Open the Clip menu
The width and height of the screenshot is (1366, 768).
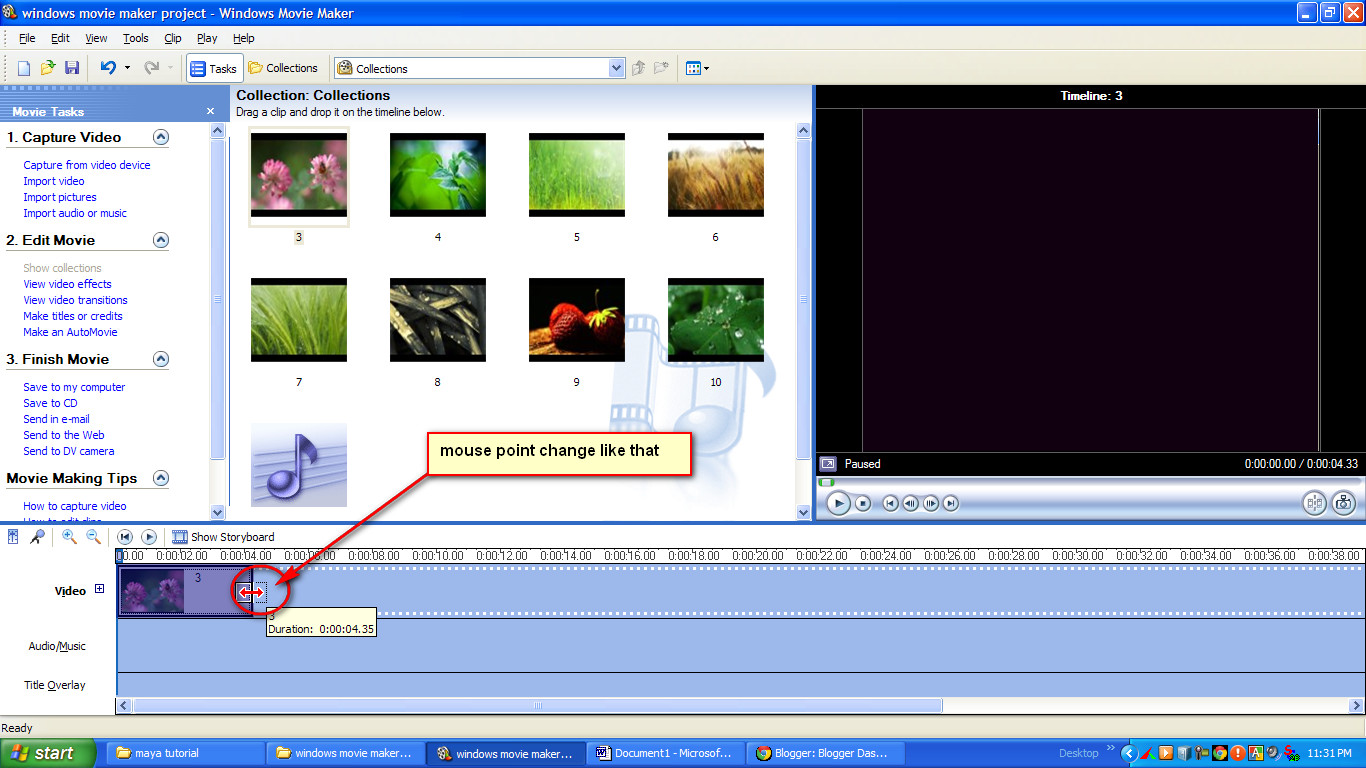click(x=173, y=38)
